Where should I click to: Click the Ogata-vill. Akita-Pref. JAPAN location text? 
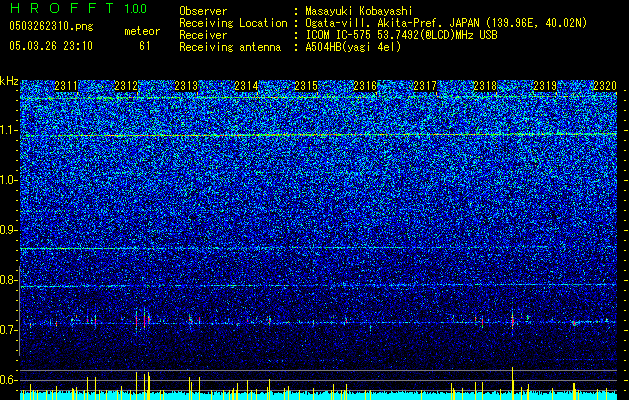tap(446, 23)
